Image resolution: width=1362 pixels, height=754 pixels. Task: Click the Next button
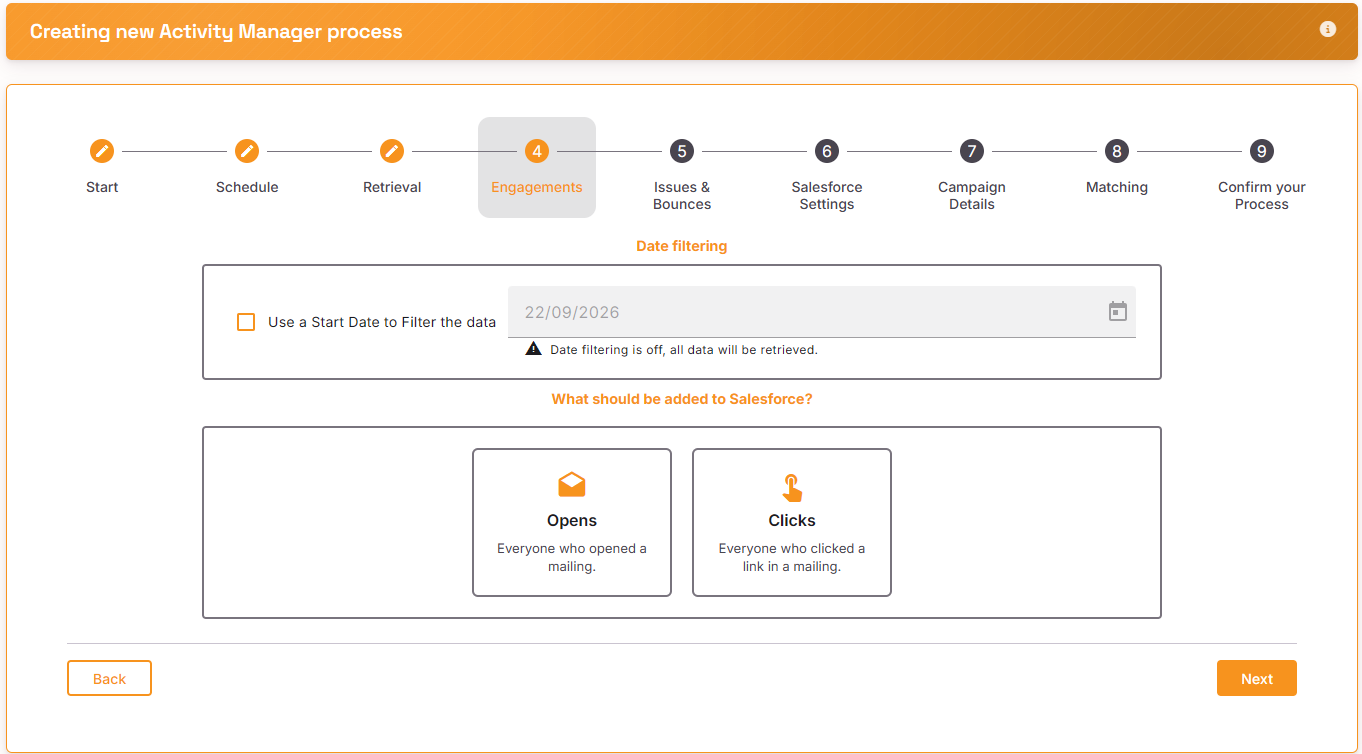coord(1257,678)
